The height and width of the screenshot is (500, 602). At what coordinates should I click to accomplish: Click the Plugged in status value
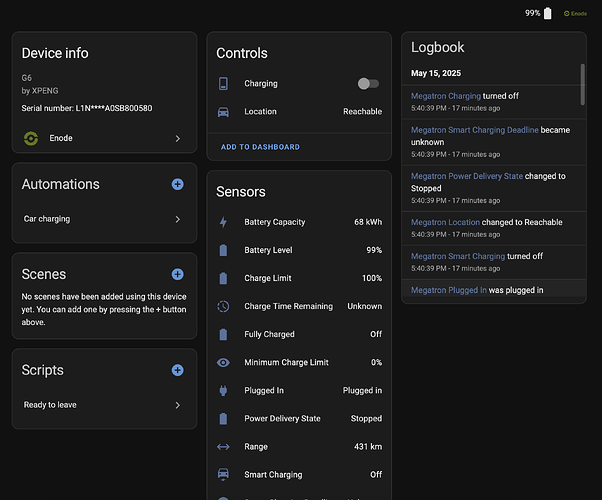362,391
